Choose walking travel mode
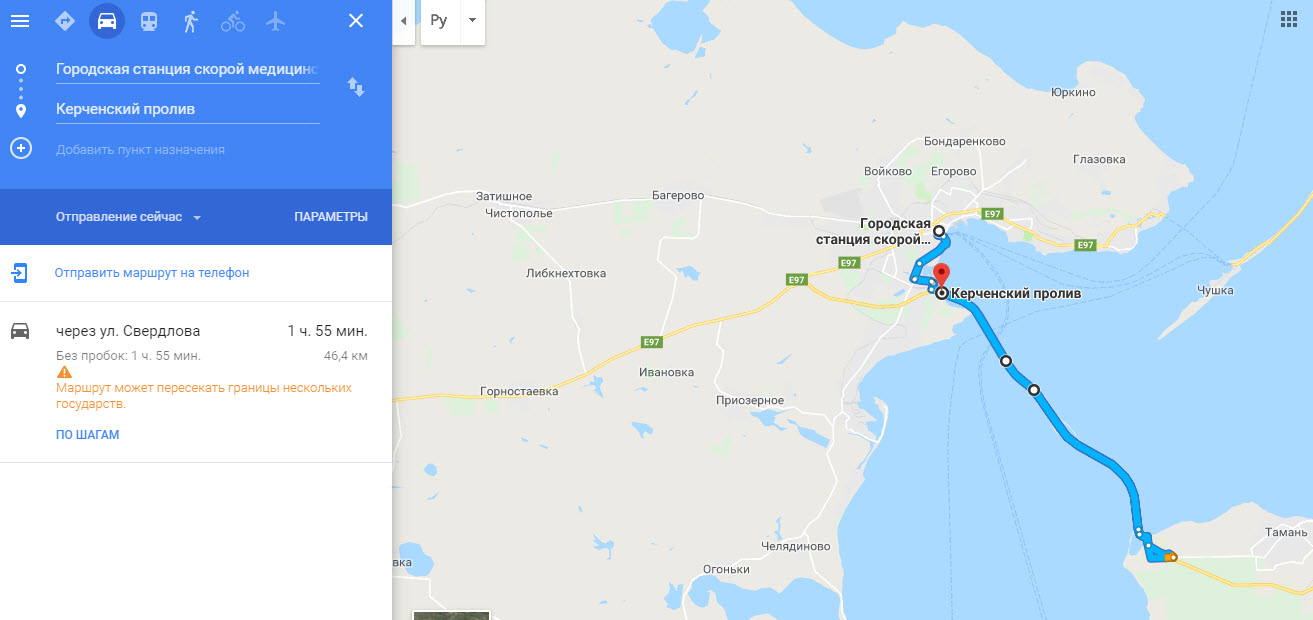The height and width of the screenshot is (620, 1313). tap(190, 21)
